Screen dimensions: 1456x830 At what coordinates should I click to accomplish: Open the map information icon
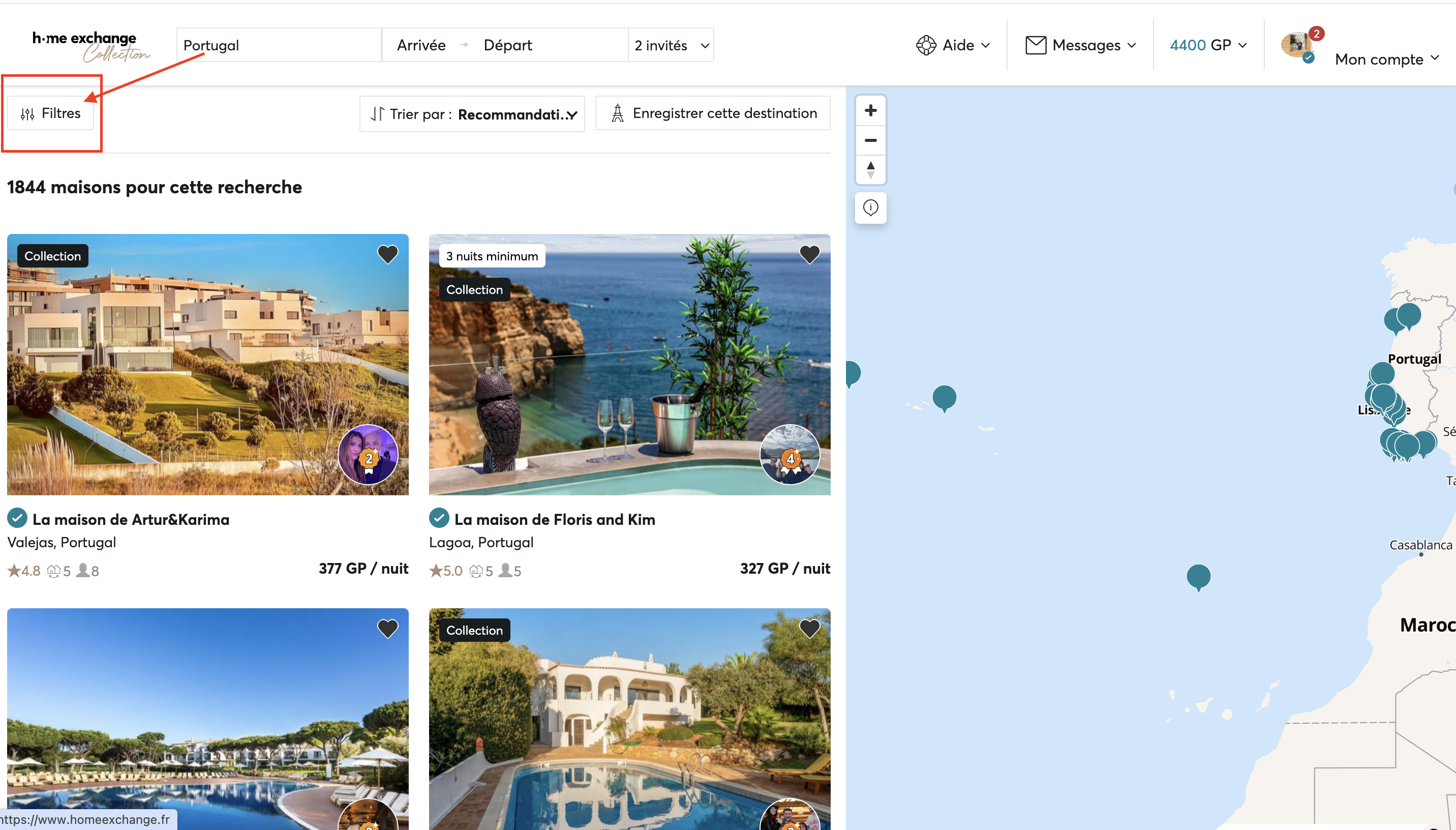(870, 207)
